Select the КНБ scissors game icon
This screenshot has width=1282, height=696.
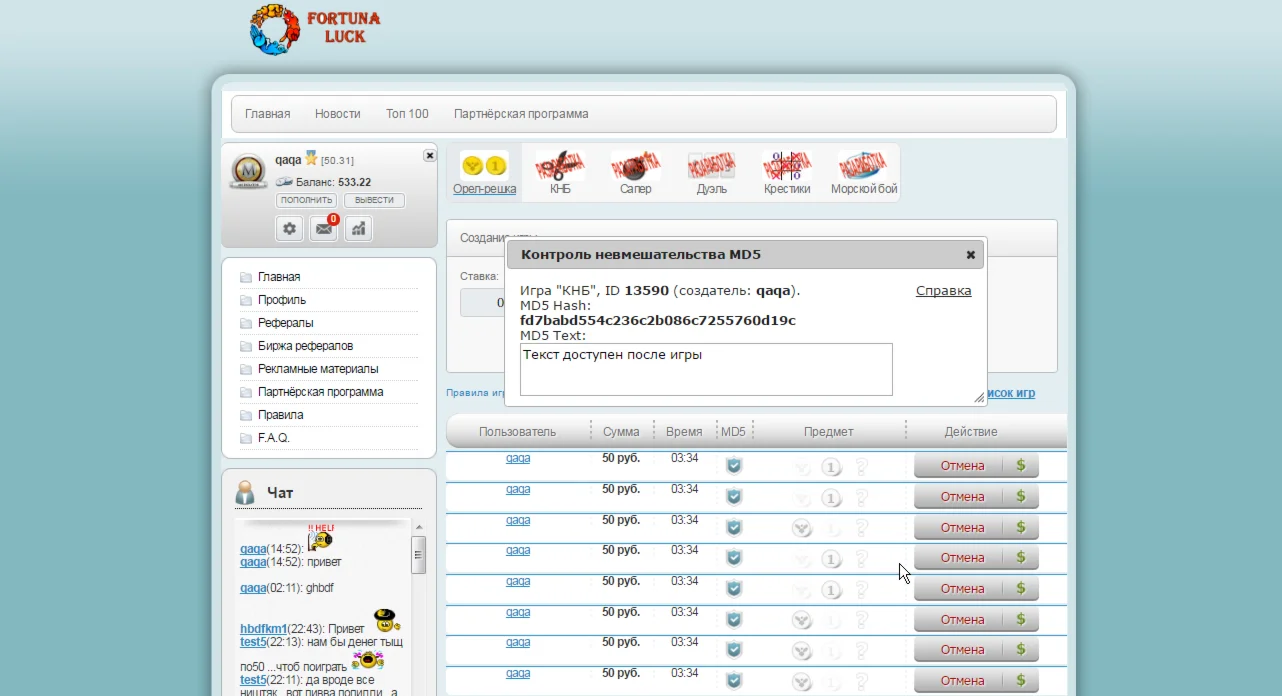point(560,166)
